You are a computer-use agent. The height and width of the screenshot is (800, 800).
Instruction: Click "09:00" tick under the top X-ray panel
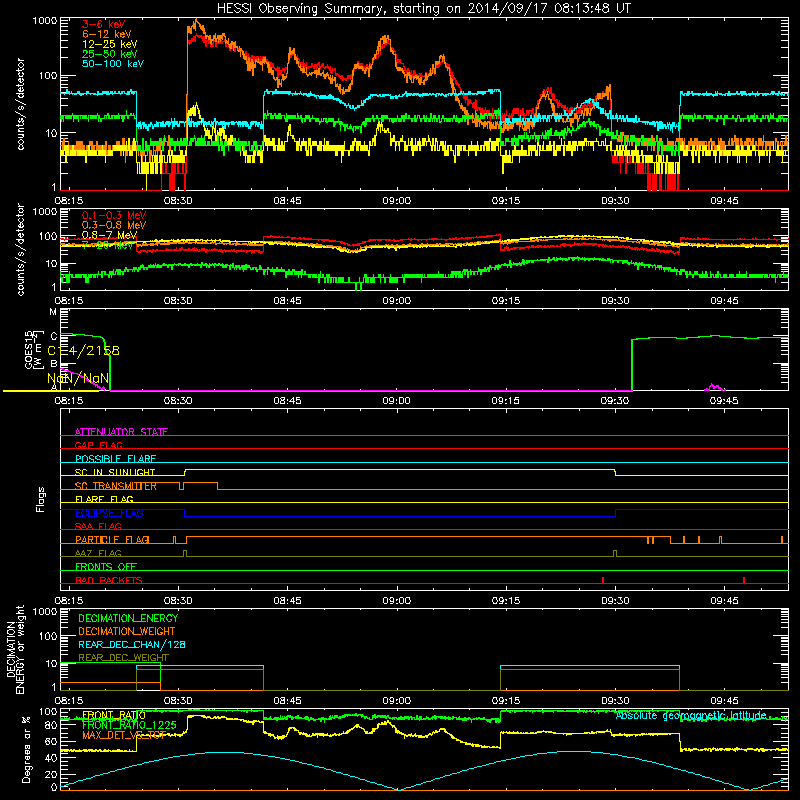(x=396, y=201)
